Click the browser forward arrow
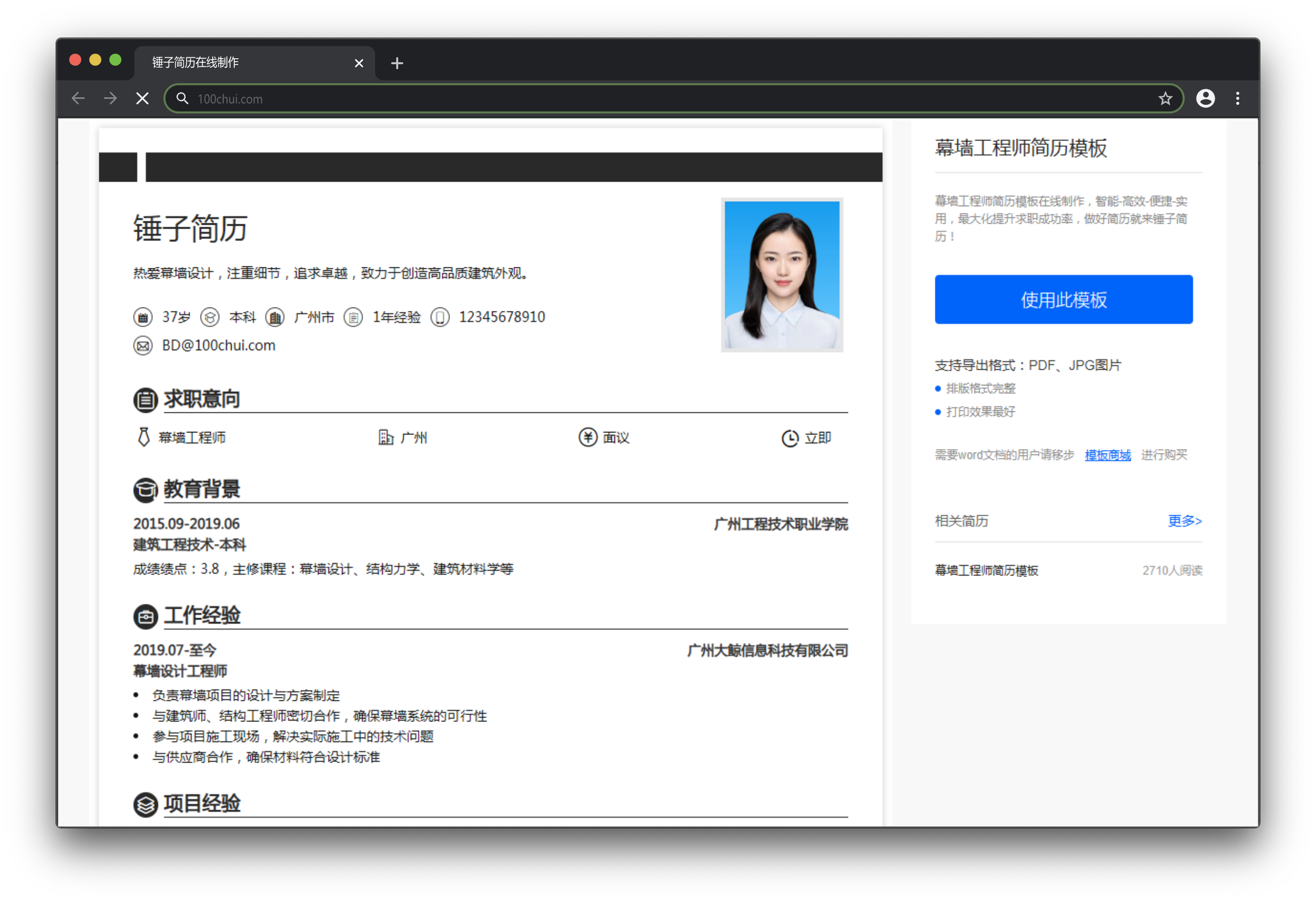This screenshot has width=1316, height=902. (x=110, y=99)
